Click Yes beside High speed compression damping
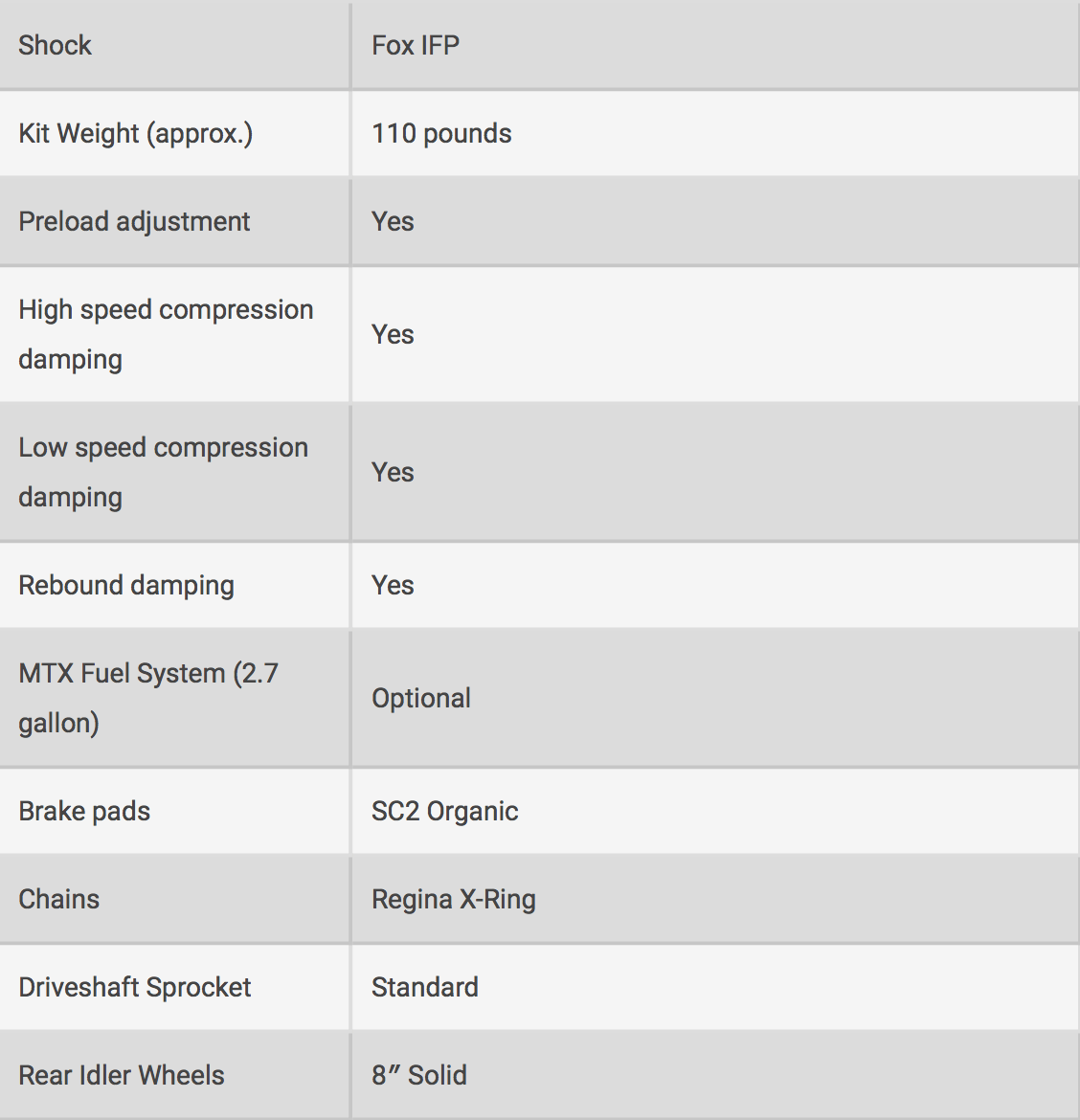Viewport: 1080px width, 1120px height. point(393,334)
